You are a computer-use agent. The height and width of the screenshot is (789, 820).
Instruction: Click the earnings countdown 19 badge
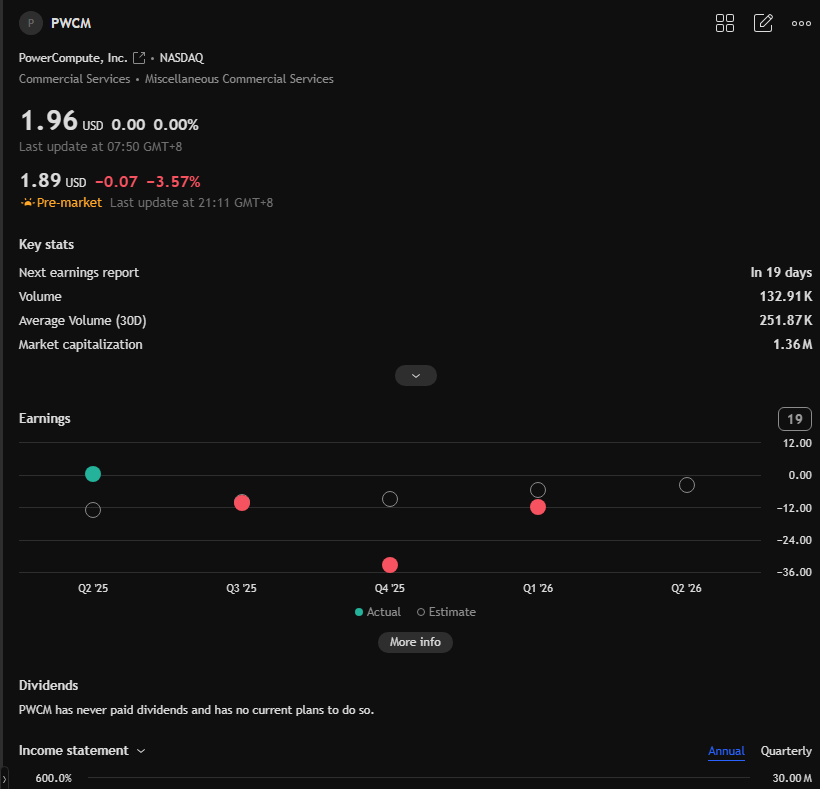point(795,419)
